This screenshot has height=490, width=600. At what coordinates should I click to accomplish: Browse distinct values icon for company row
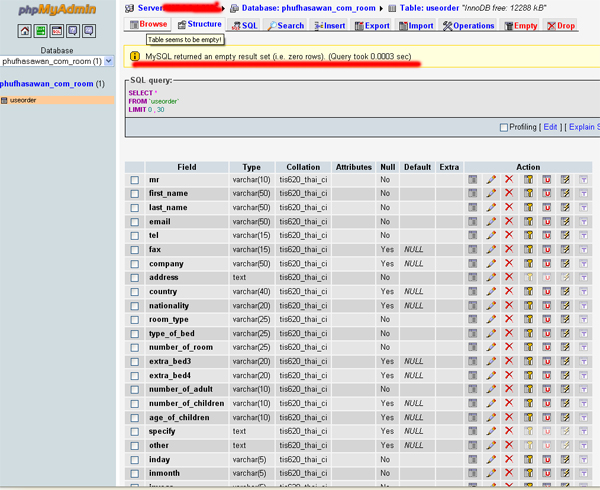click(473, 264)
